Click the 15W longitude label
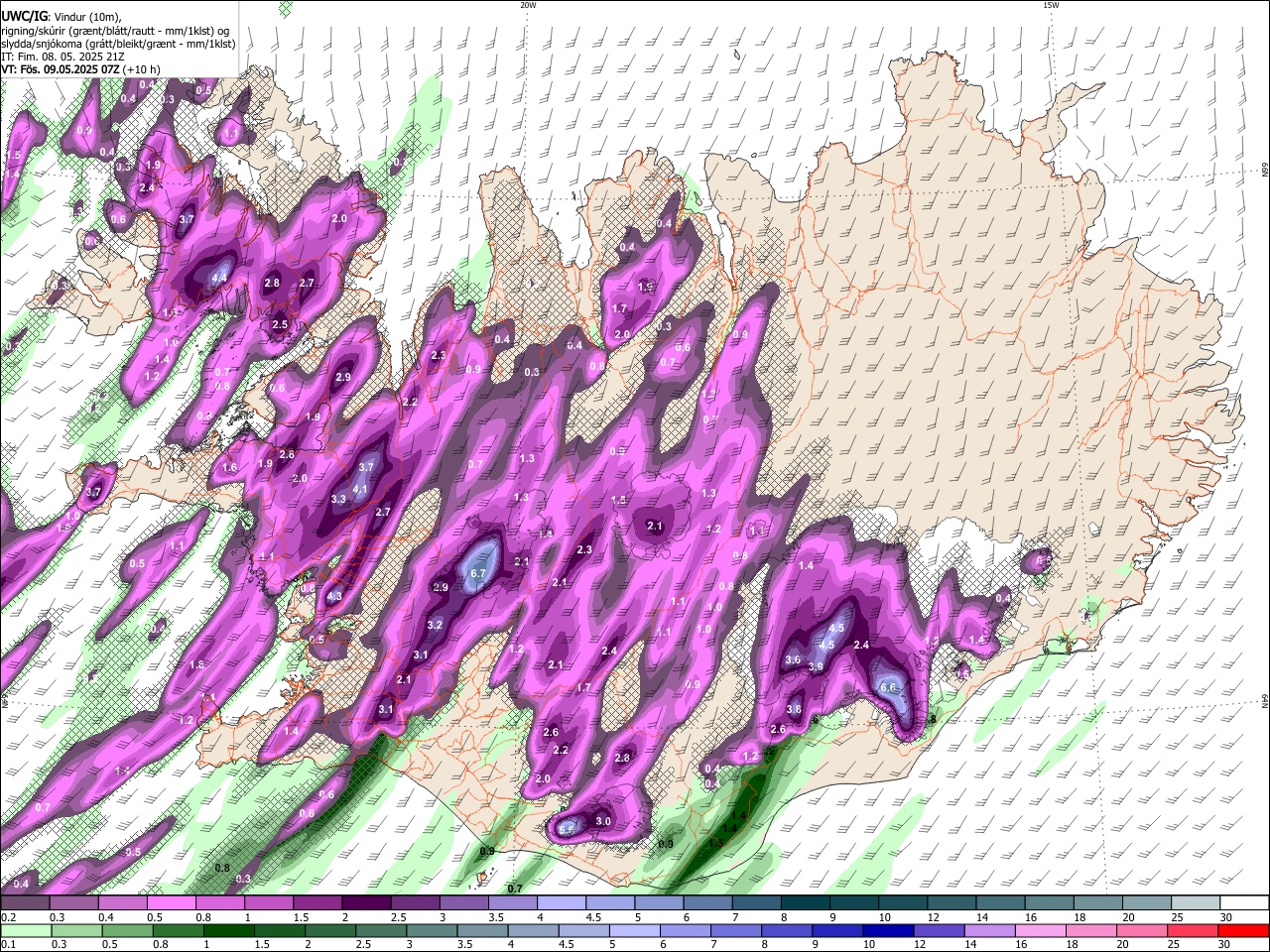This screenshot has width=1270, height=952. click(x=1051, y=5)
